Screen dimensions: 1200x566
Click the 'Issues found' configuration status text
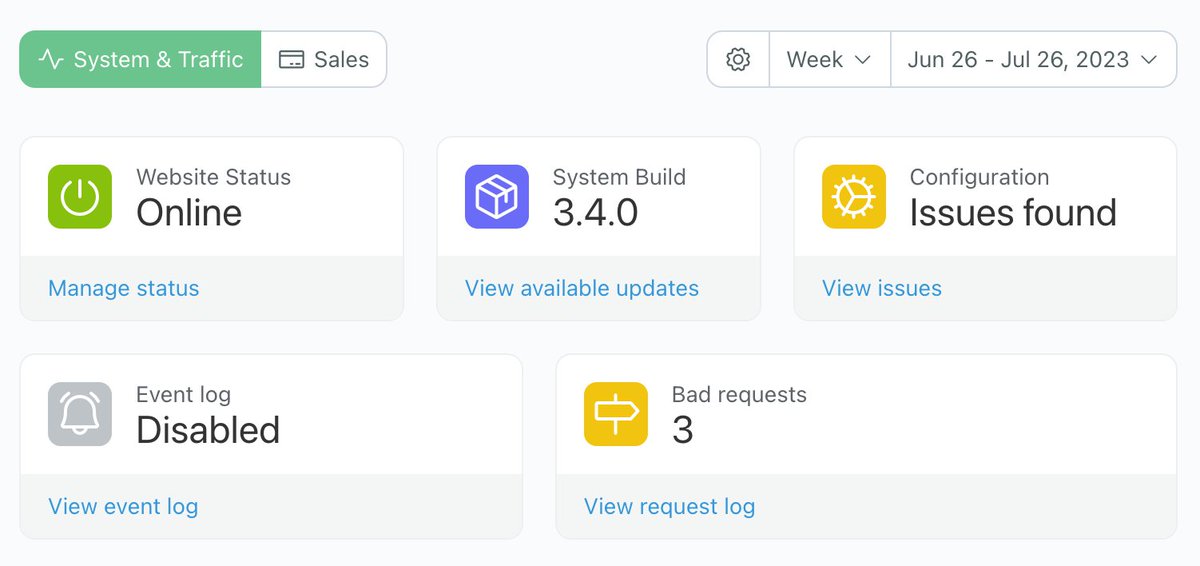click(1013, 213)
